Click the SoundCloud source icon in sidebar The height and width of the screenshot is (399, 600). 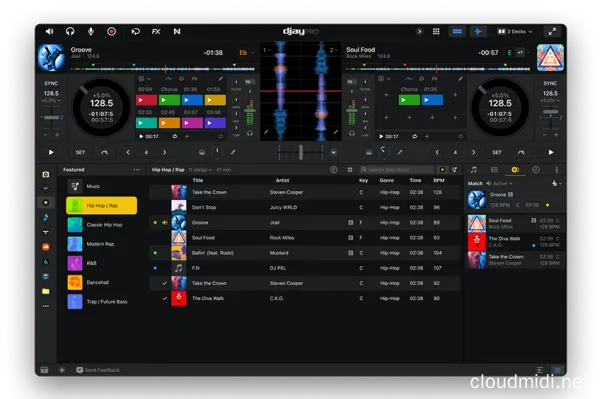click(46, 247)
